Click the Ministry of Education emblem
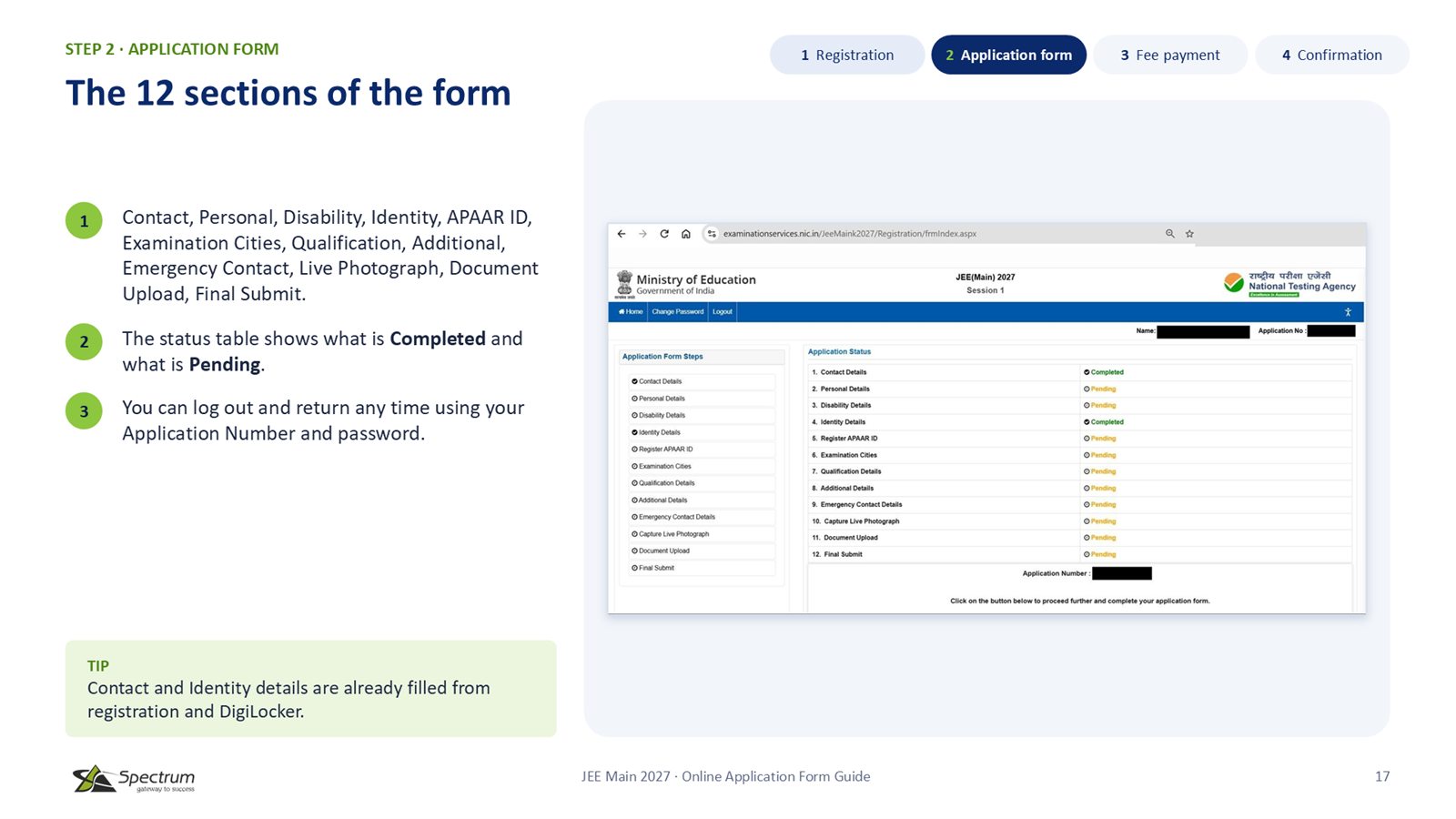 pyautogui.click(x=624, y=284)
